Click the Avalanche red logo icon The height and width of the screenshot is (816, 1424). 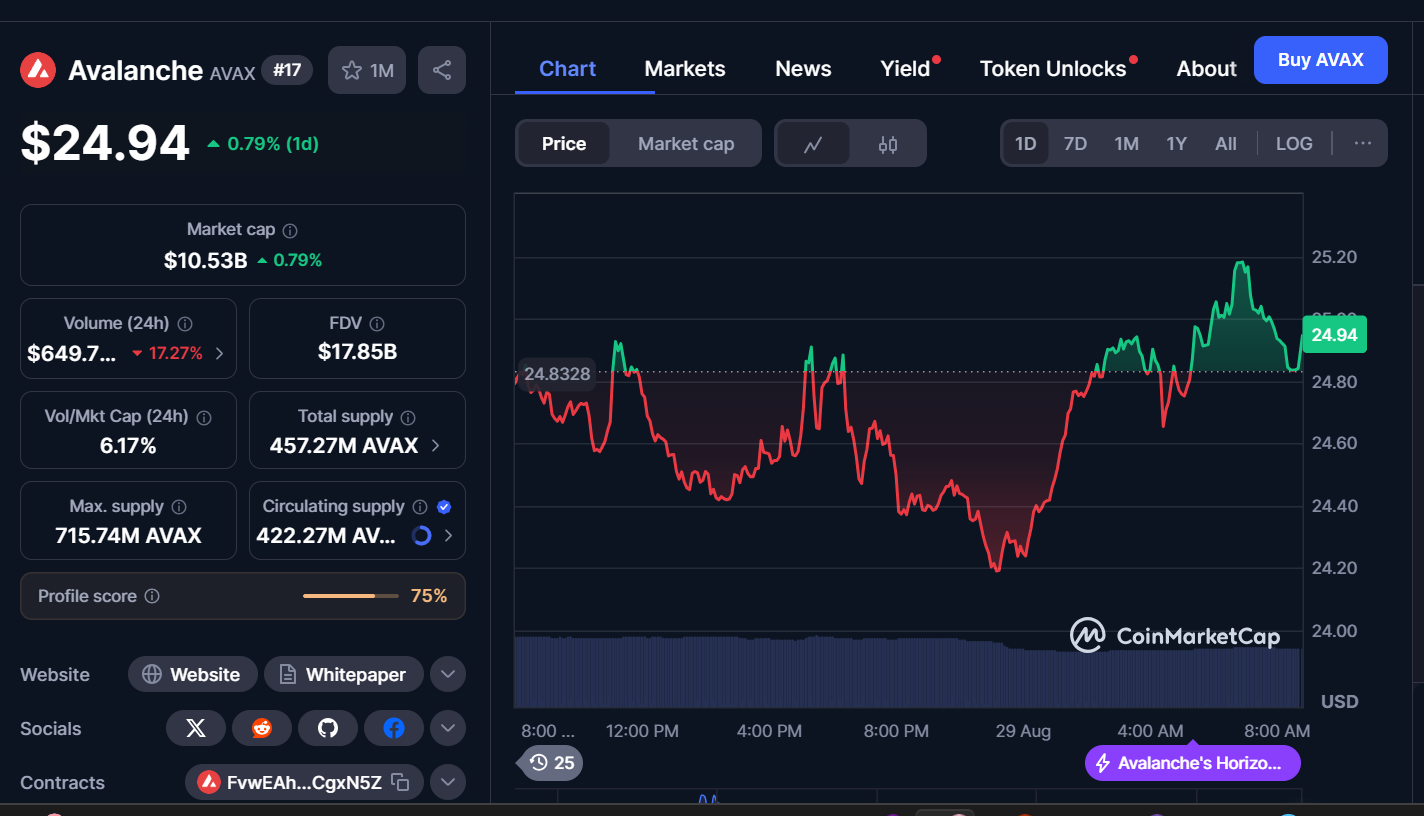coord(38,70)
